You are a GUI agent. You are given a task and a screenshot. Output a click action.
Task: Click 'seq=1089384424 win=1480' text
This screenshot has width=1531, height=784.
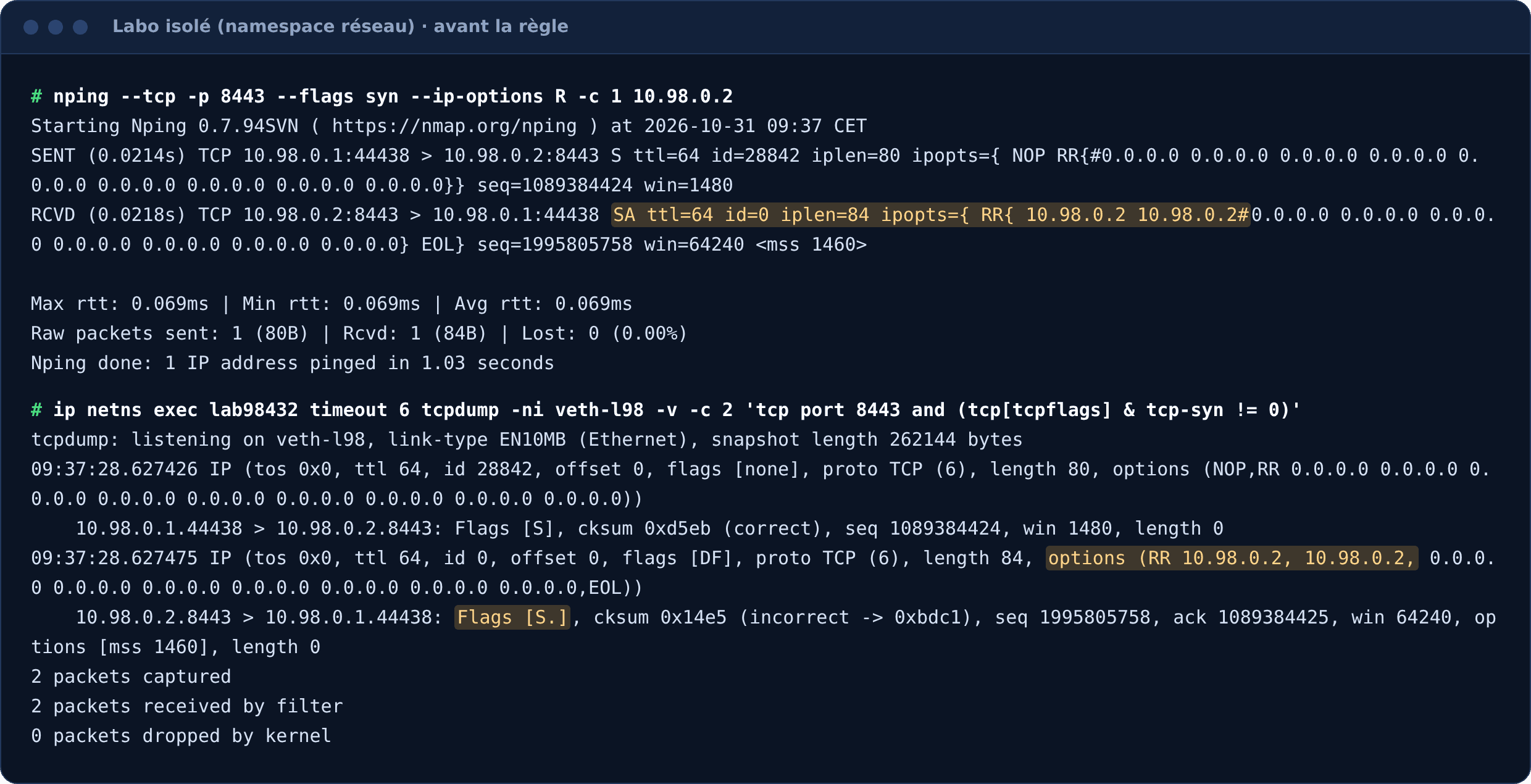point(605,185)
